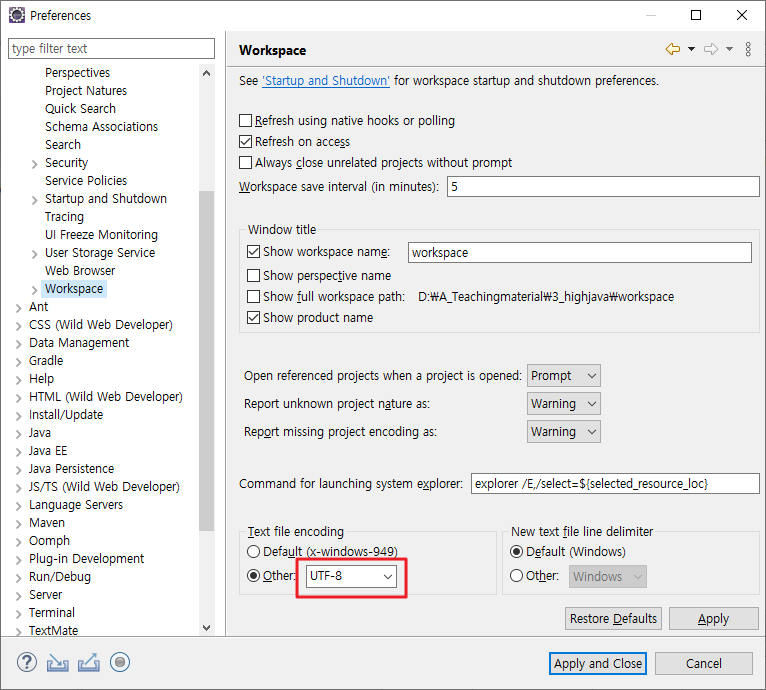This screenshot has width=766, height=690.
Task: Click the Cancel button
Action: [x=703, y=664]
